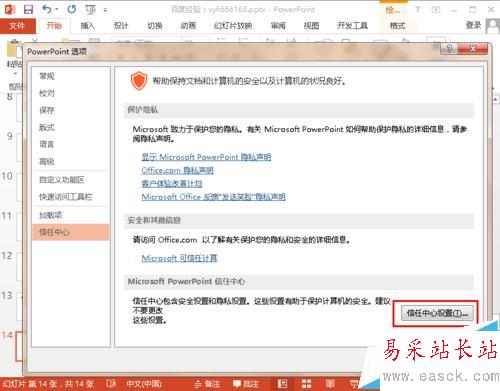Close the PowerPoint 选项 dialog
The height and width of the screenshot is (391, 500).
[x=473, y=49]
